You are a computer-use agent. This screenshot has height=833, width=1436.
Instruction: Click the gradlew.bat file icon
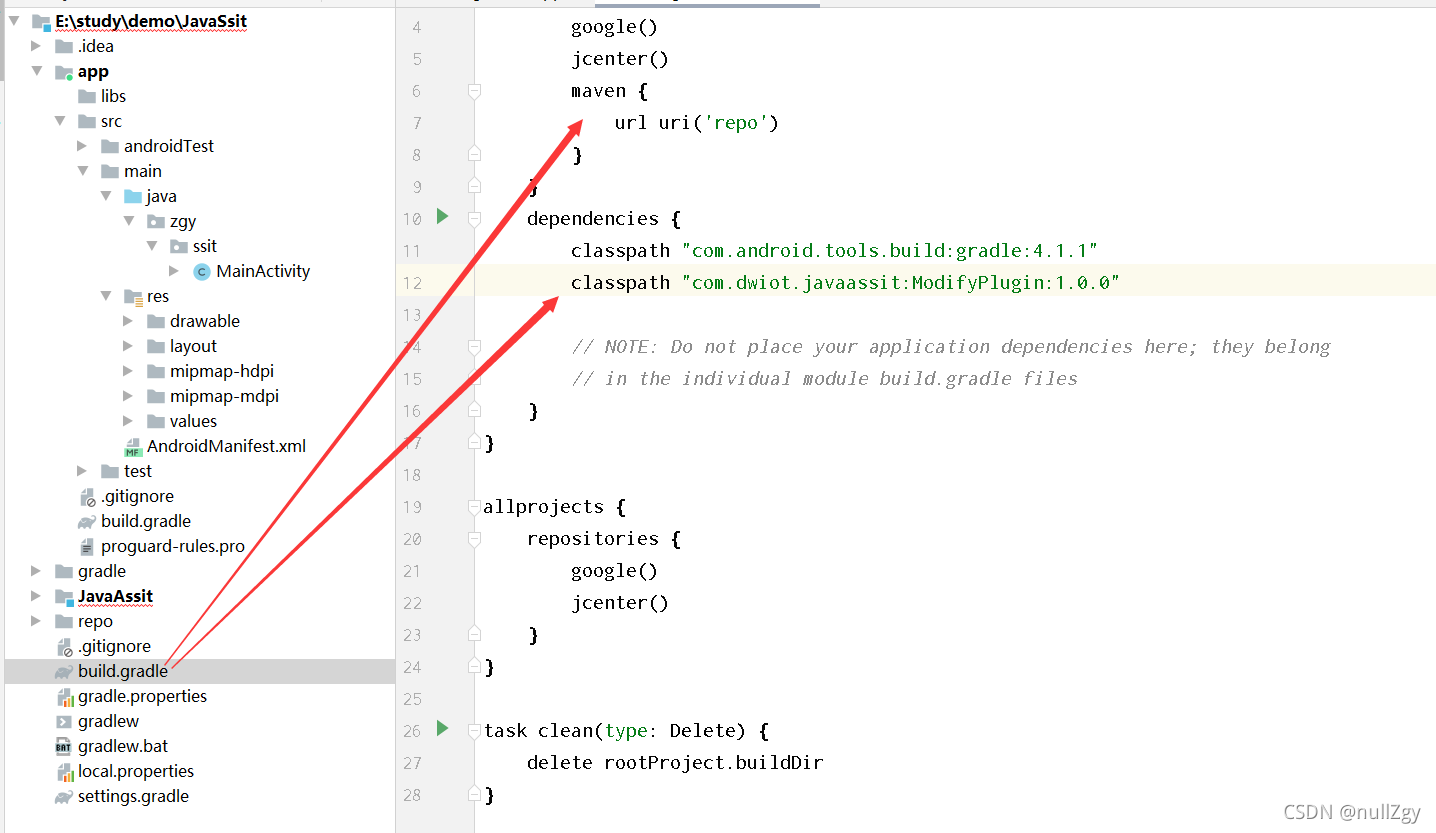[64, 747]
